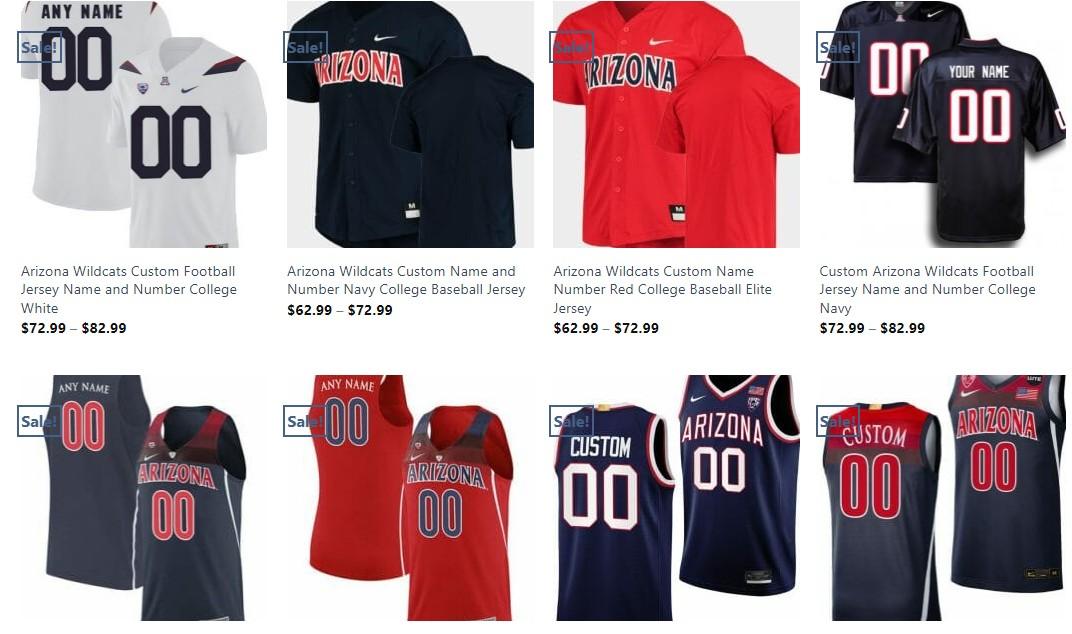1072x634 pixels.
Task: Open Red College Baseball Elite Jersey title
Action: (x=662, y=289)
